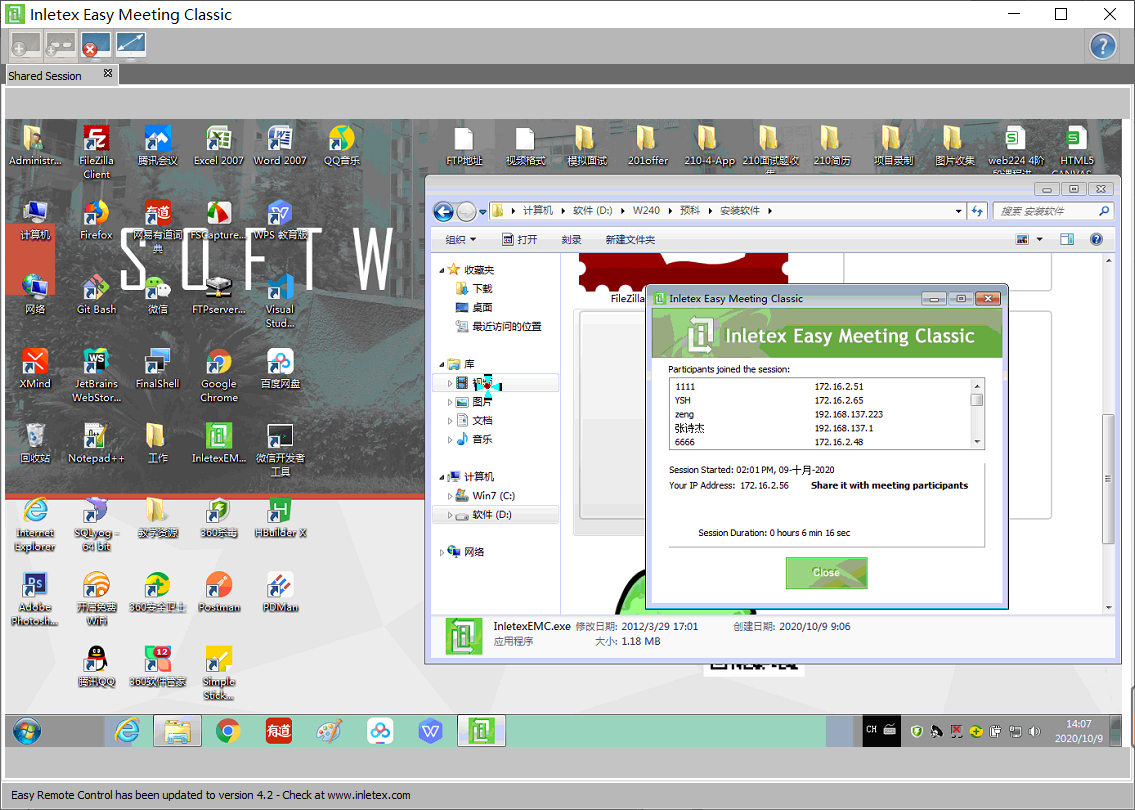The height and width of the screenshot is (810, 1135).
Task: Click participant row YSH 172.16.2.65
Action: tap(819, 400)
